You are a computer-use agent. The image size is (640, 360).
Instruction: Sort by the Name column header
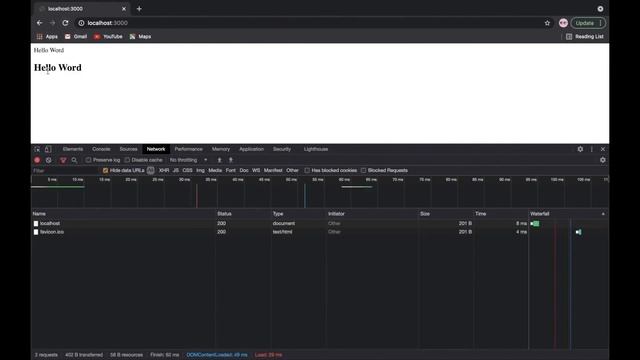pos(123,214)
